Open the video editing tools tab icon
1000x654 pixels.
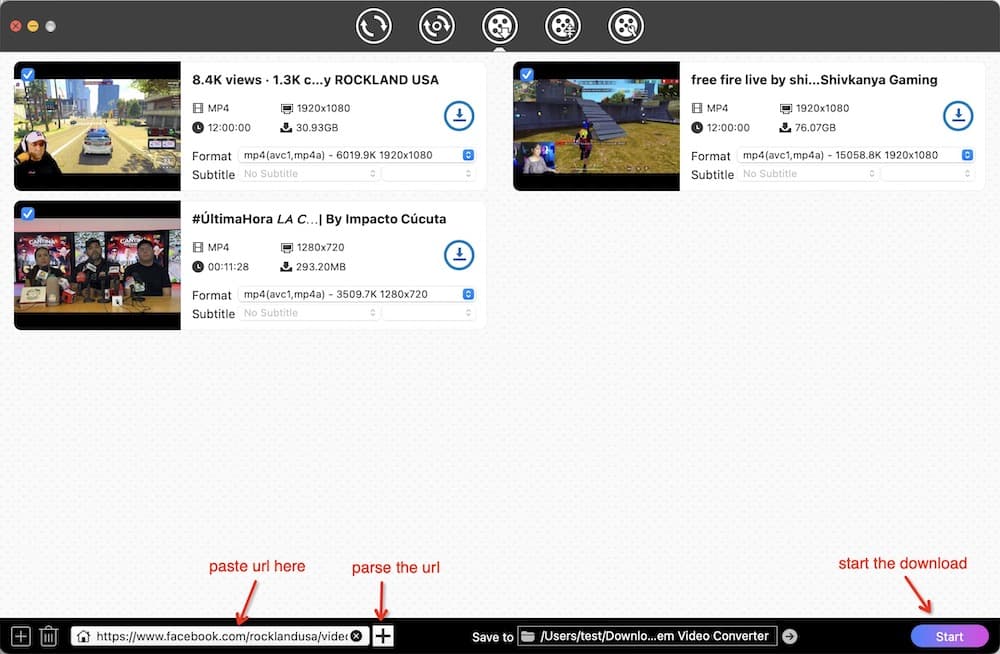[x=626, y=26]
